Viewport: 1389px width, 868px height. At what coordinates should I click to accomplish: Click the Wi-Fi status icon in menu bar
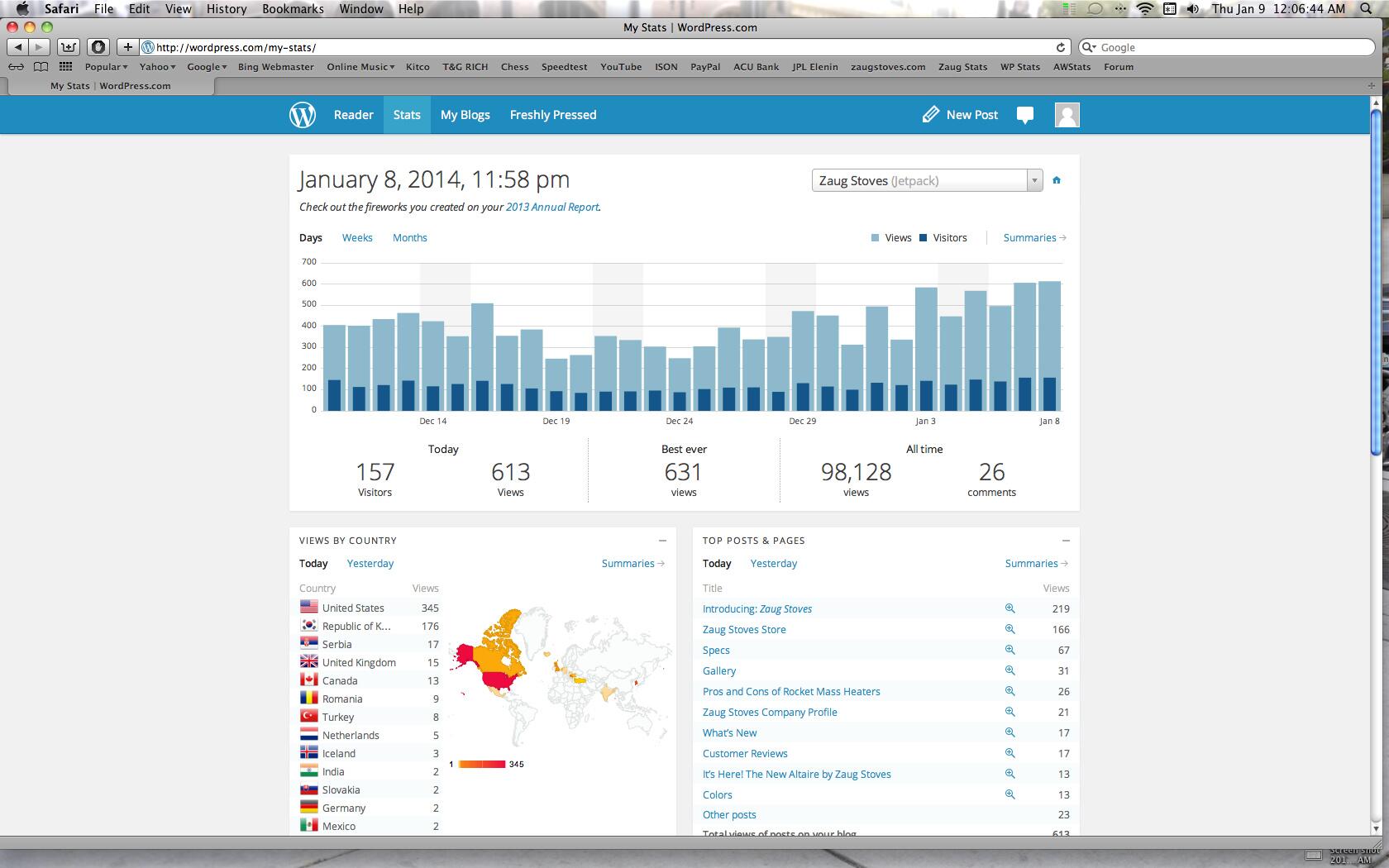pyautogui.click(x=1145, y=9)
